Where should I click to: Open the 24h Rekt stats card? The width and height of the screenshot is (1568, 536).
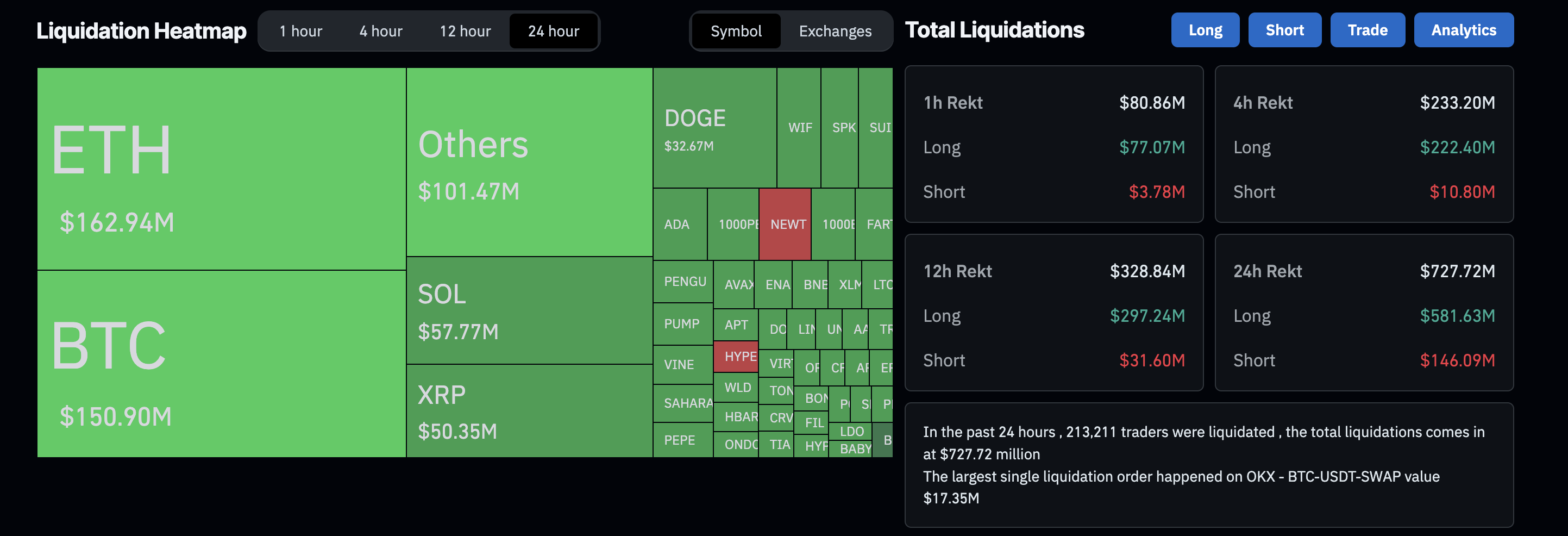pyautogui.click(x=1364, y=313)
